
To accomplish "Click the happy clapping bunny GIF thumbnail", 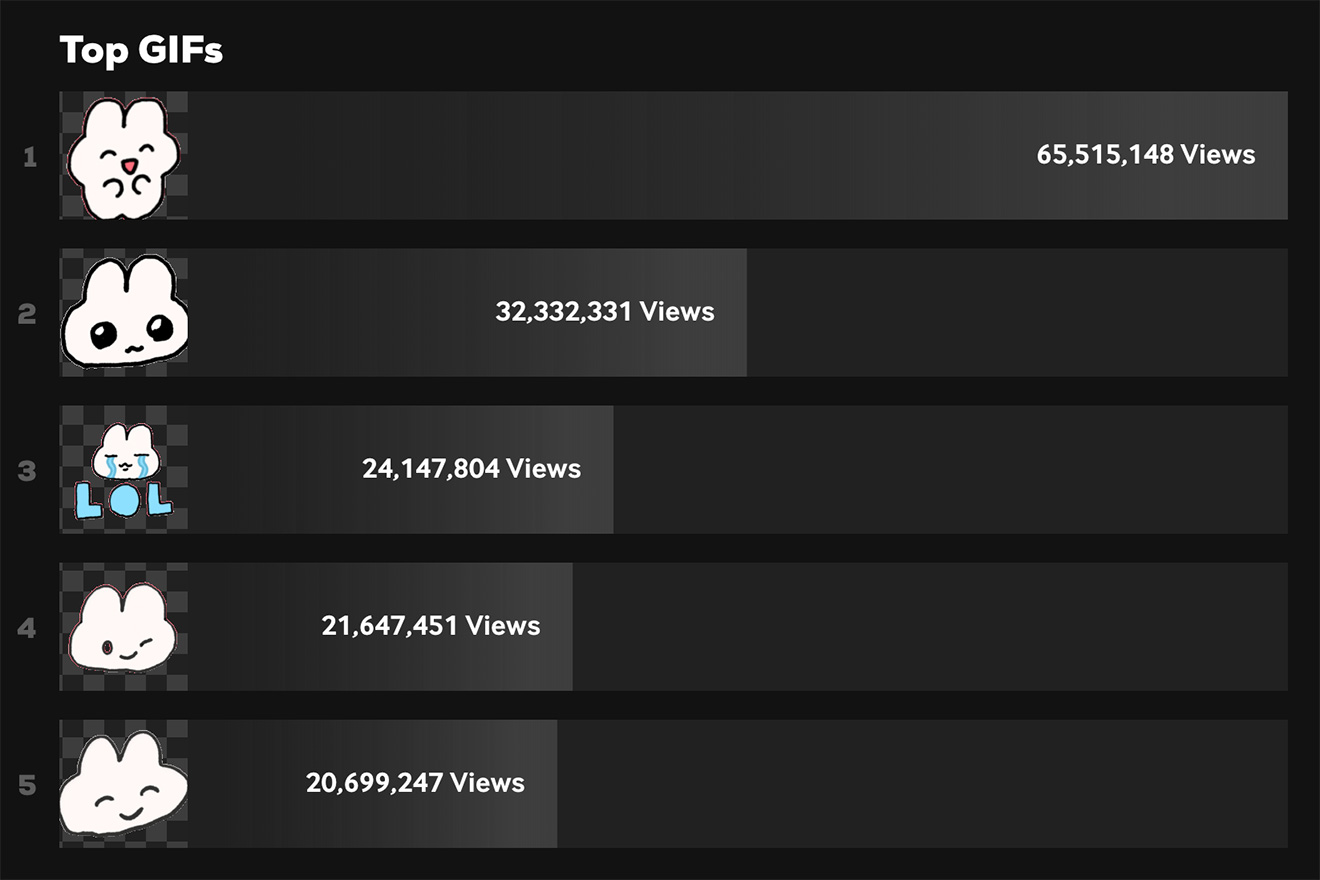I will [x=124, y=156].
